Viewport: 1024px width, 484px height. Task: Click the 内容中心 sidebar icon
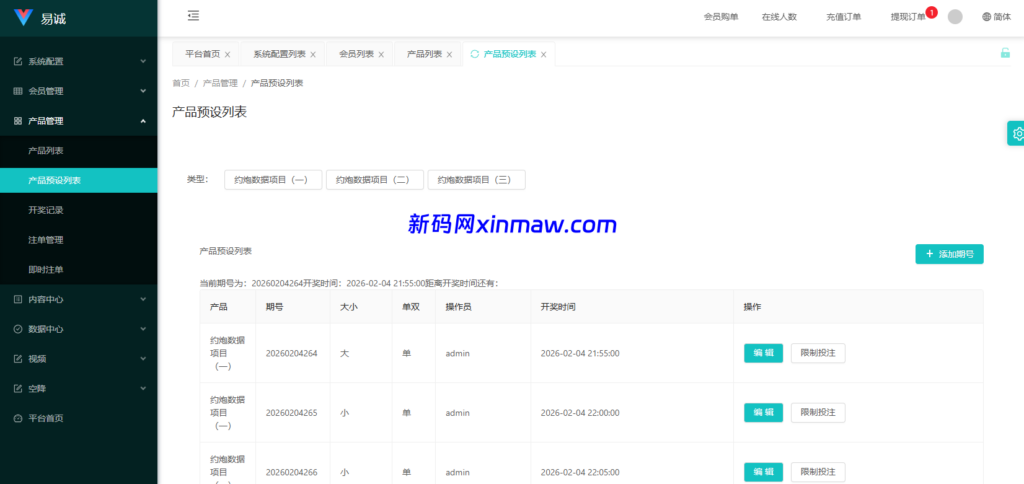tap(18, 299)
